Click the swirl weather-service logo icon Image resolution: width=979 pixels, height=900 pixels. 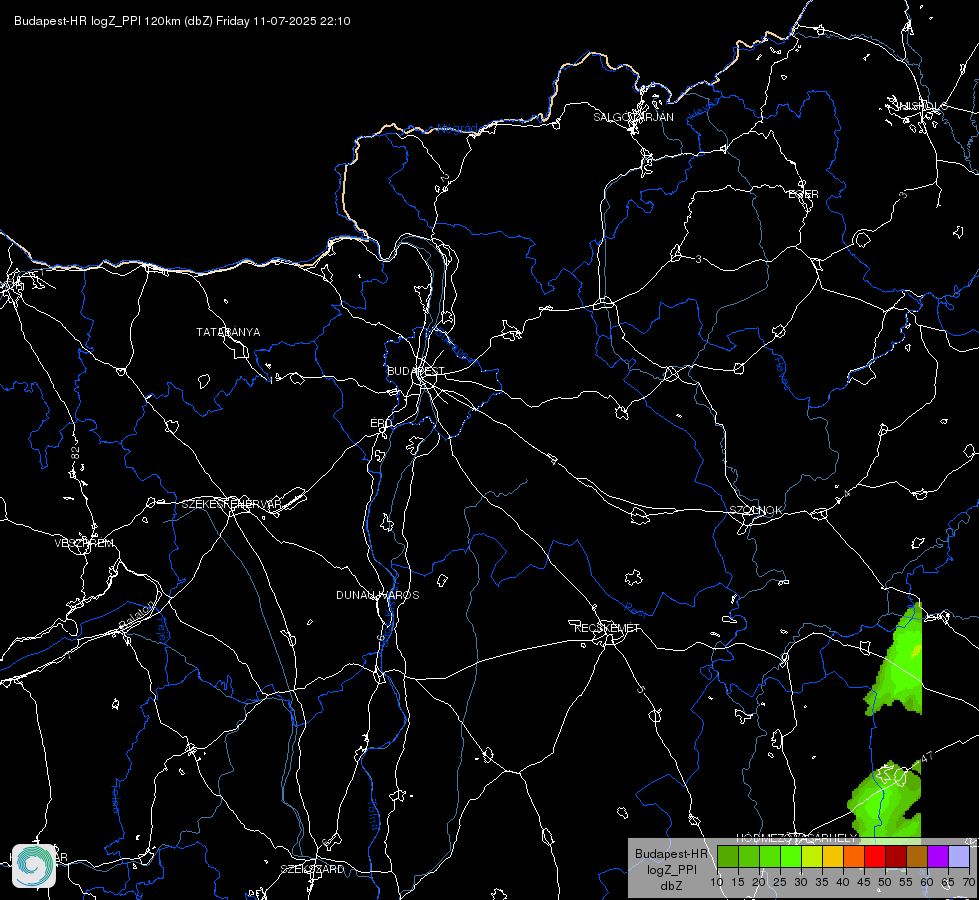[x=34, y=865]
